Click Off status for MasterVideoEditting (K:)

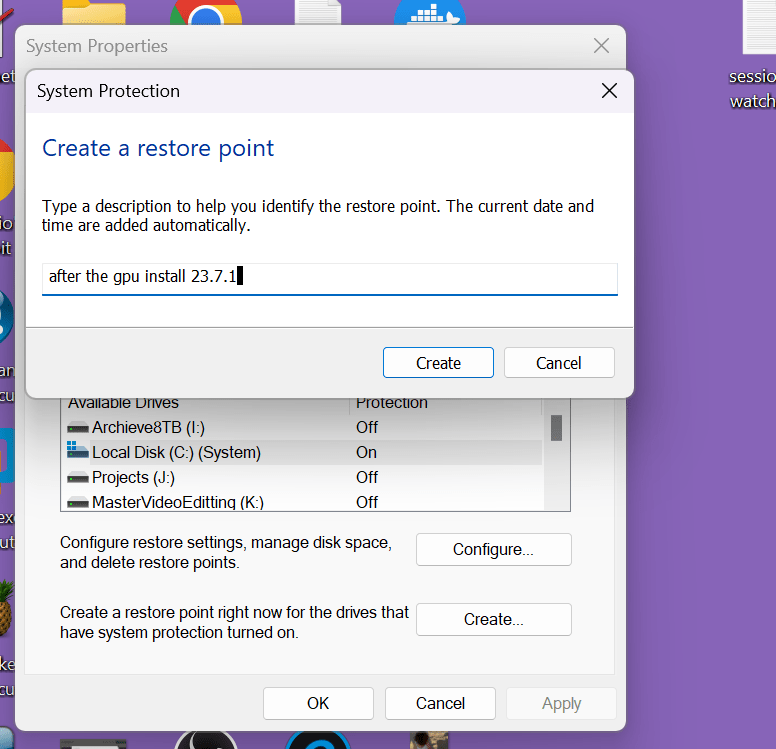click(x=367, y=502)
